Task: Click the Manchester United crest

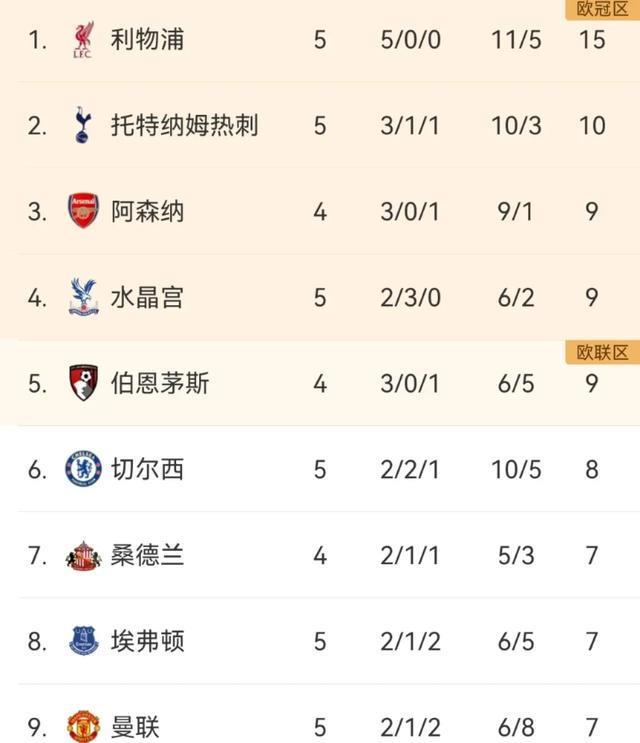Action: pyautogui.click(x=83, y=726)
